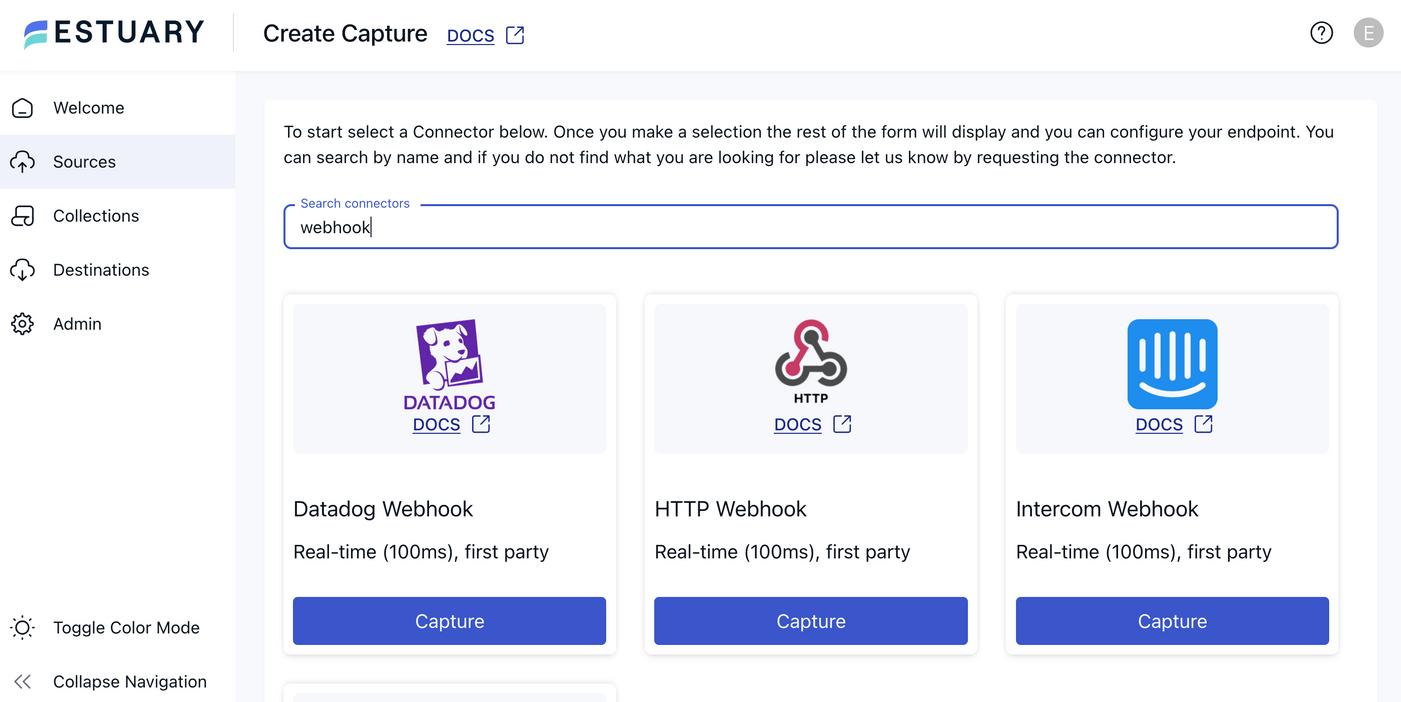Viewport: 1401px width, 702px height.
Task: Click the HTTP webhook logo image
Action: click(x=811, y=361)
